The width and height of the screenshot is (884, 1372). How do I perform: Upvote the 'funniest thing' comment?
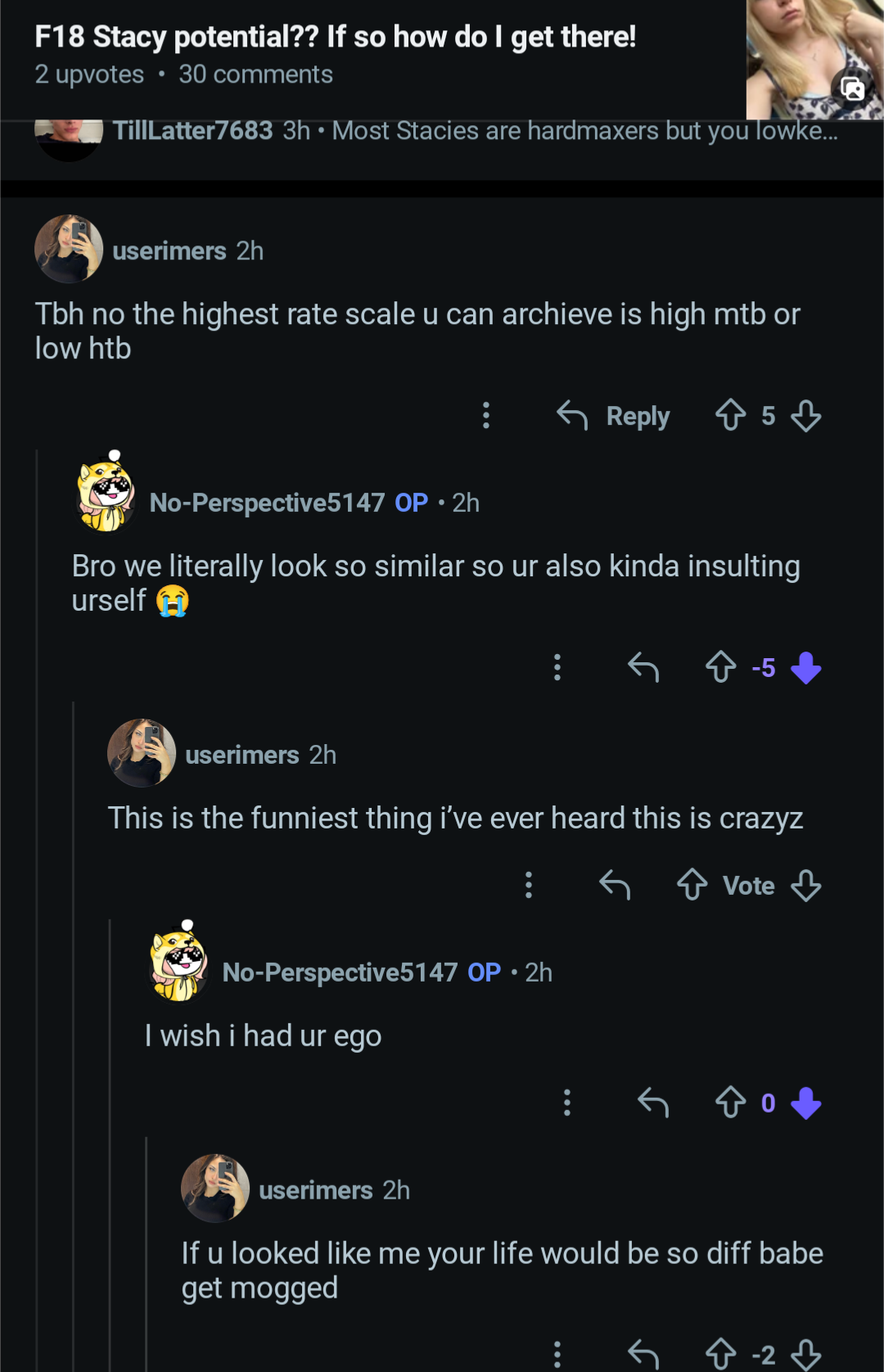pyautogui.click(x=692, y=885)
